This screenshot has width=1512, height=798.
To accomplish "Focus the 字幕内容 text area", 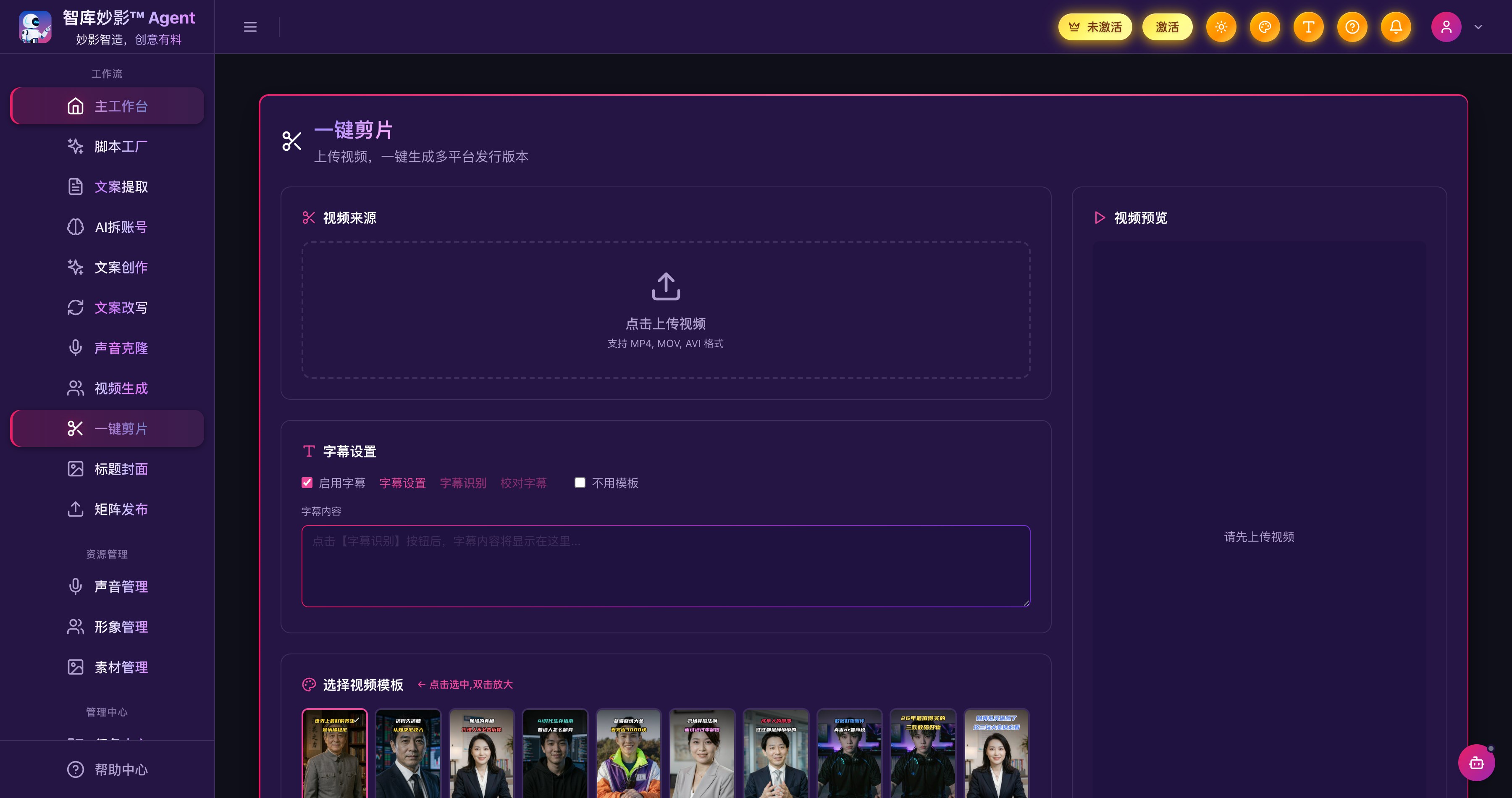I will click(x=666, y=566).
